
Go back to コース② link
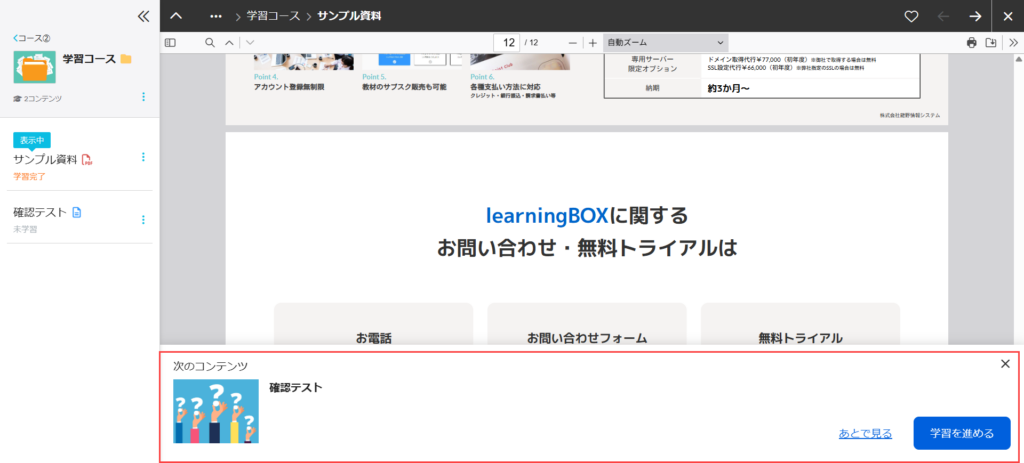click(x=32, y=38)
